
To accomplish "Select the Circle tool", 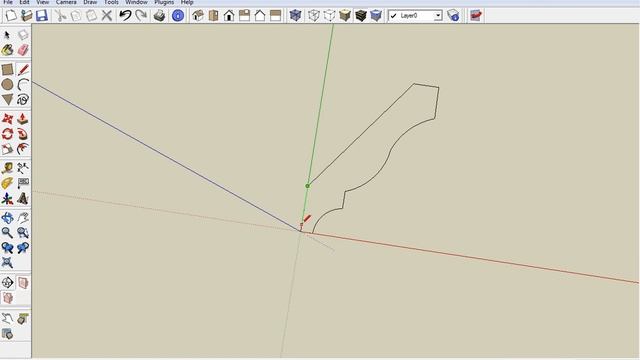I will click(7, 84).
